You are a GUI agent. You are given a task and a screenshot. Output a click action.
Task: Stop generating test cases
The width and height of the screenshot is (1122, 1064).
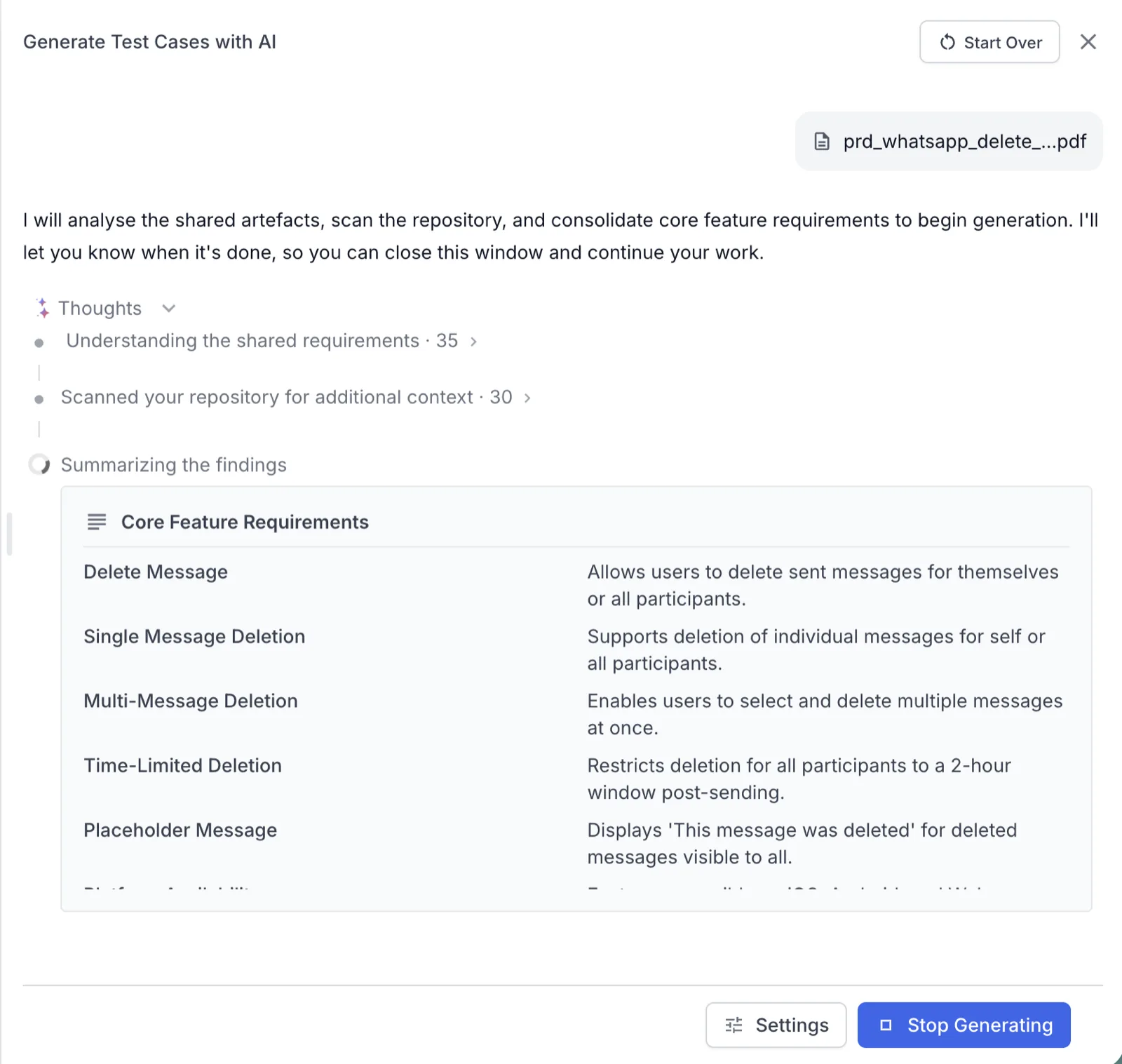pos(964,1025)
